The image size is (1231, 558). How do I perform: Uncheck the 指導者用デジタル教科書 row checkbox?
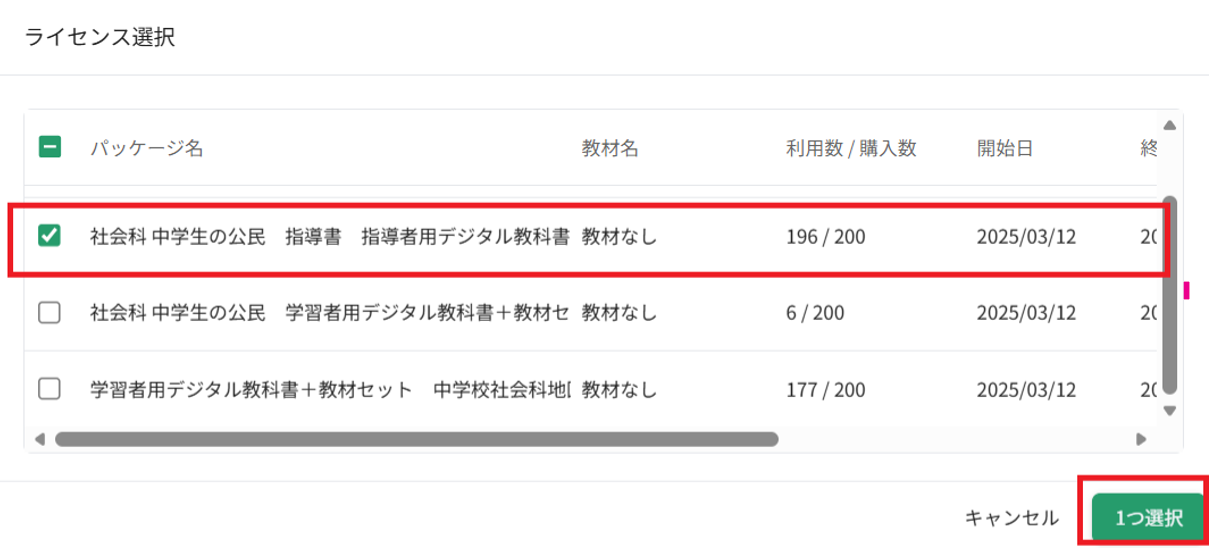pyautogui.click(x=49, y=236)
